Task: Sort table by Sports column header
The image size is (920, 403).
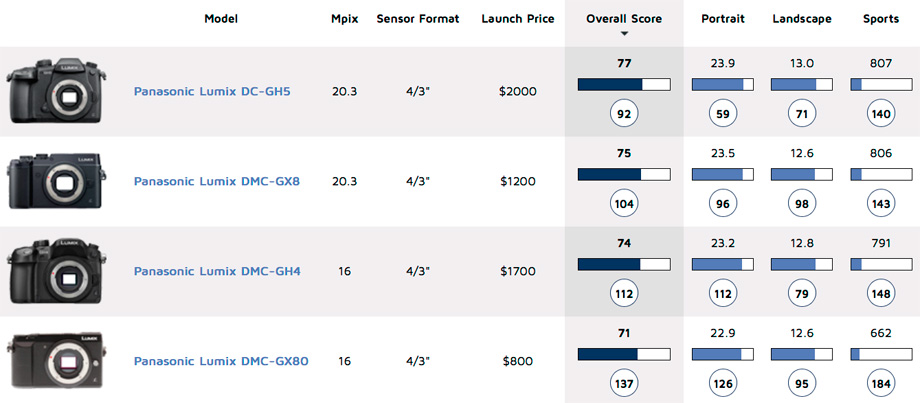Action: click(x=880, y=19)
